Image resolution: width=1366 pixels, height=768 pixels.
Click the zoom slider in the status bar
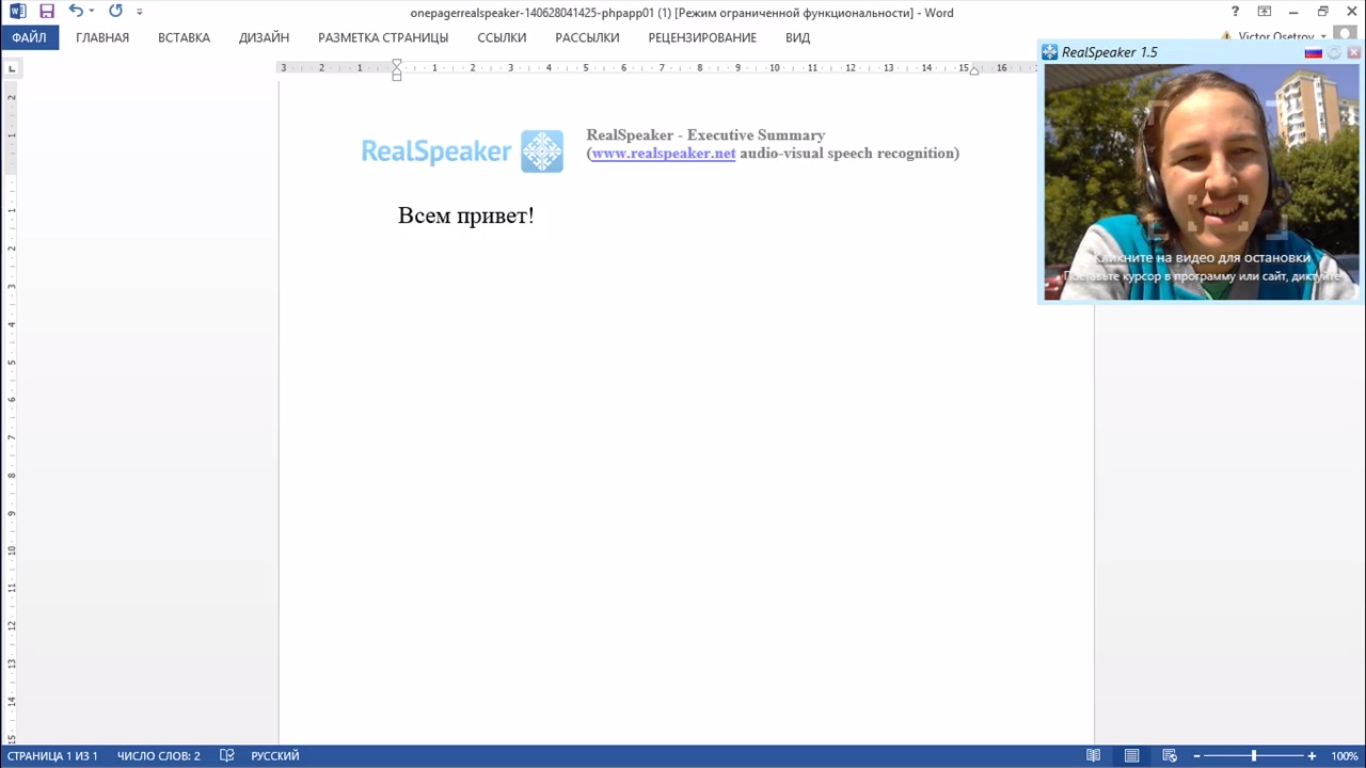(x=1254, y=756)
